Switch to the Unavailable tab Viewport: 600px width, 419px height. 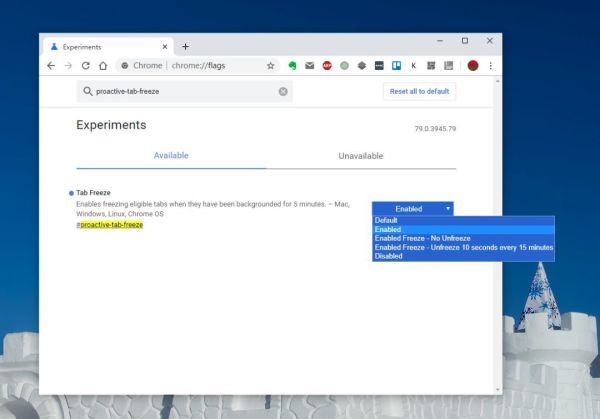(x=361, y=156)
